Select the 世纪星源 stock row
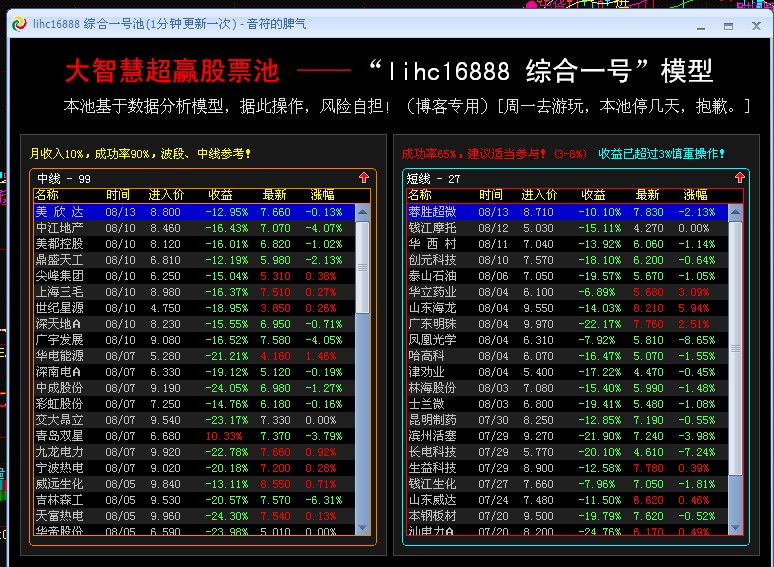The image size is (774, 567). tap(194, 308)
